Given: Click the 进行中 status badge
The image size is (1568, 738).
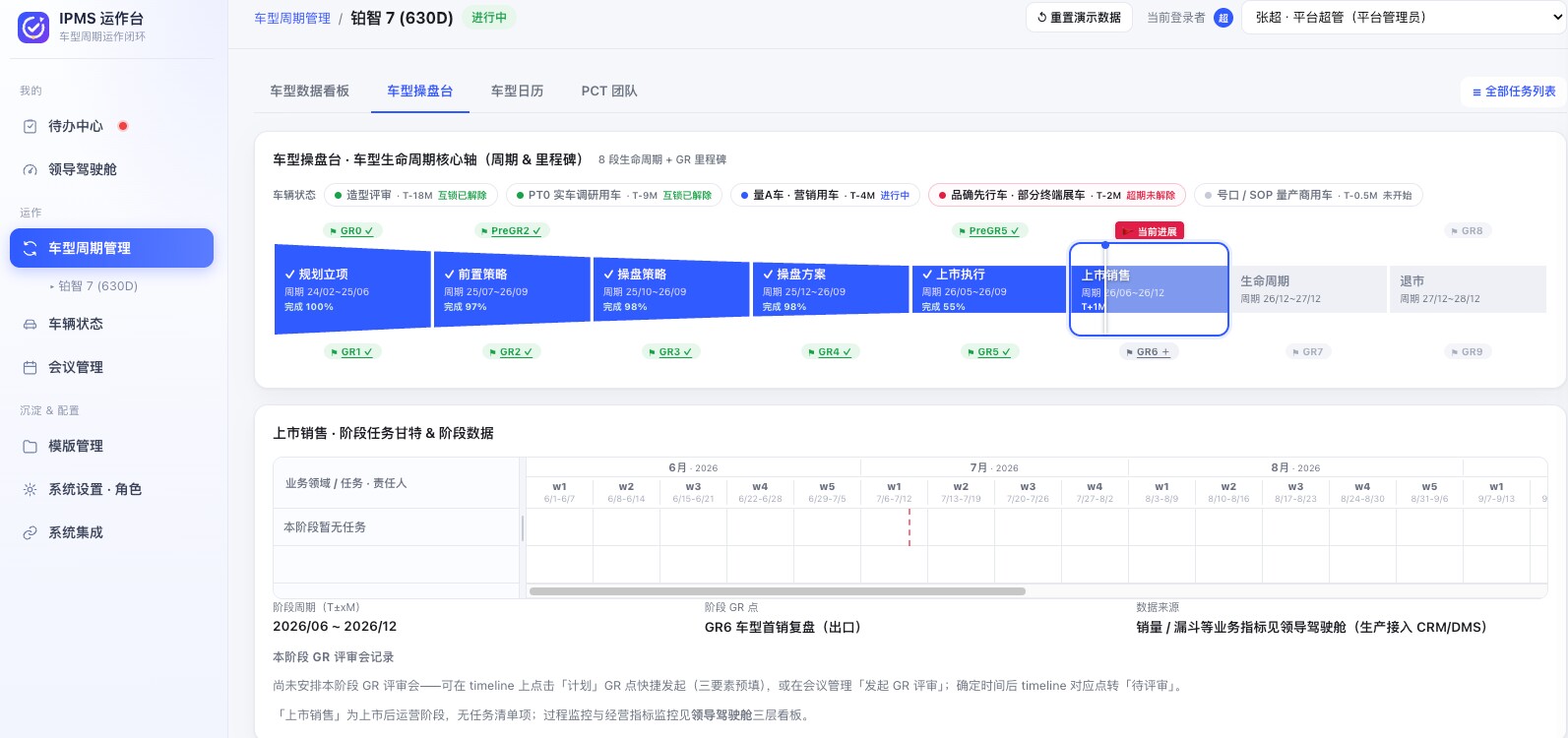Looking at the screenshot, I should 489,18.
